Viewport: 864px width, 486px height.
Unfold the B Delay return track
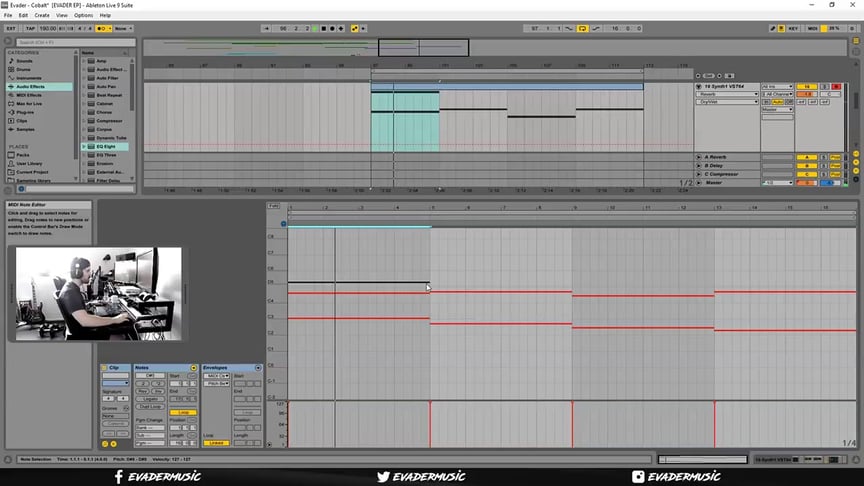(699, 165)
